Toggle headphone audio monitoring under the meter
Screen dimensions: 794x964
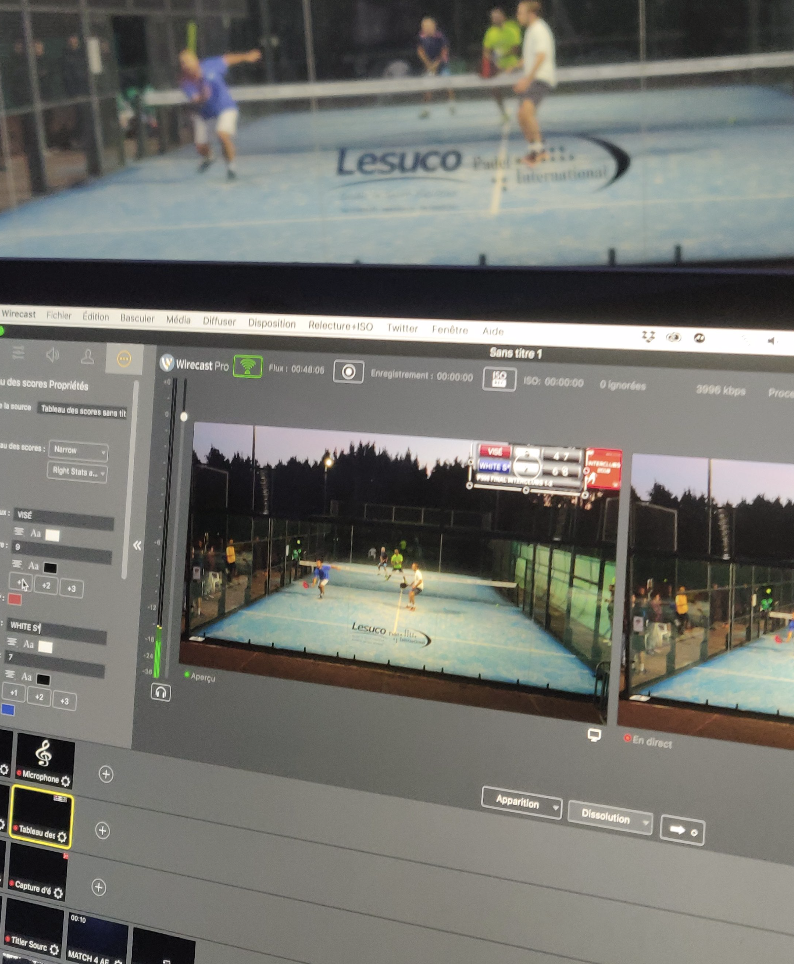click(161, 692)
